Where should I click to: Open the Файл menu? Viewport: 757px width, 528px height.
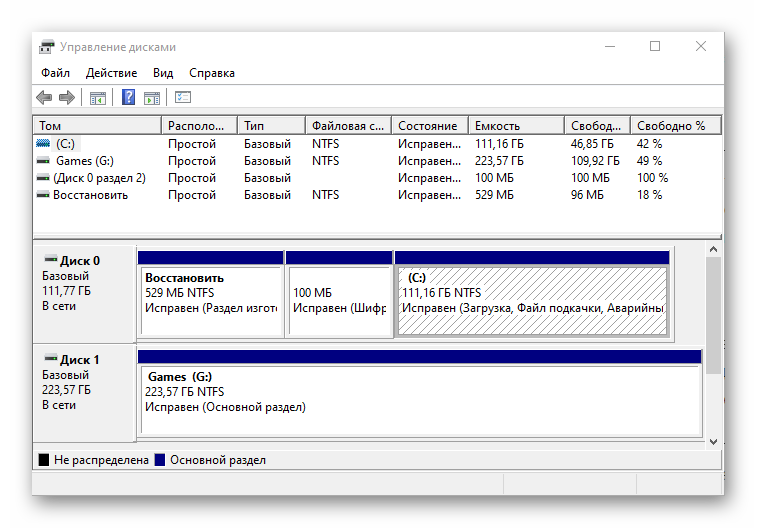(x=56, y=73)
